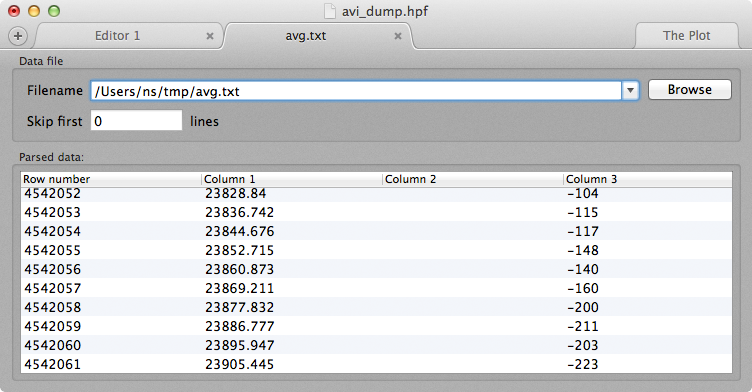Click the -117 cell in Column 3

pos(583,231)
